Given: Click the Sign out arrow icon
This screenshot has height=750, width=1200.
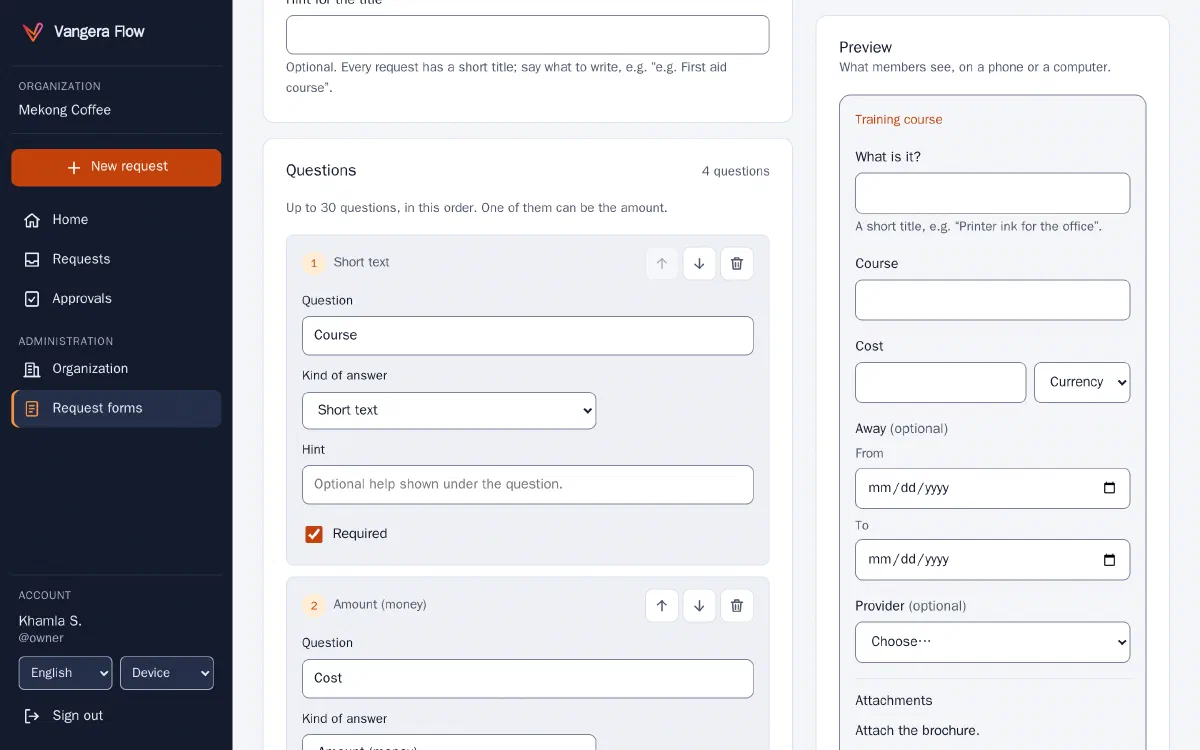Looking at the screenshot, I should pyautogui.click(x=32, y=716).
